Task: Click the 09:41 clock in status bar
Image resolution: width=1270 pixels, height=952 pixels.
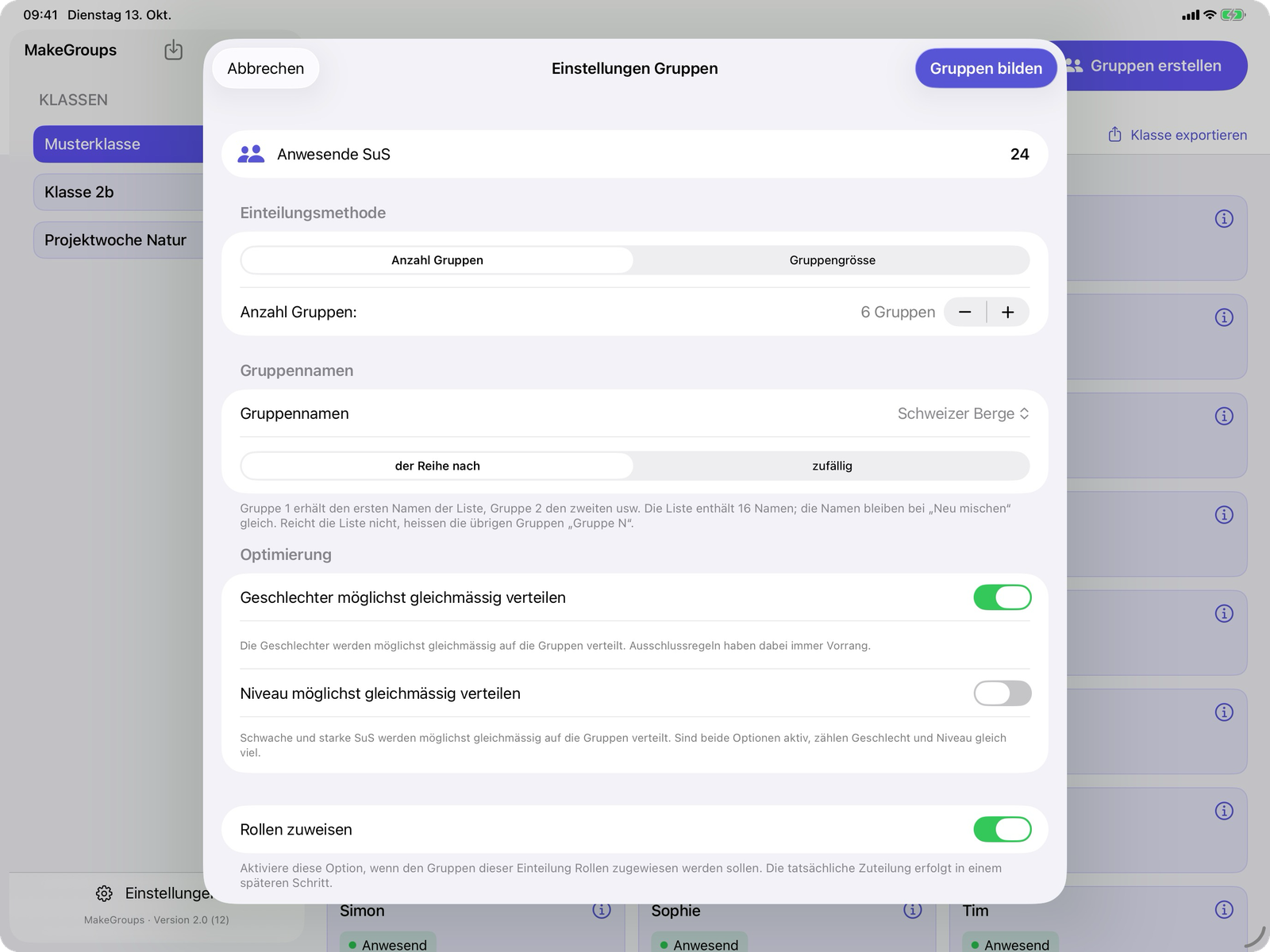Action: [x=40, y=14]
